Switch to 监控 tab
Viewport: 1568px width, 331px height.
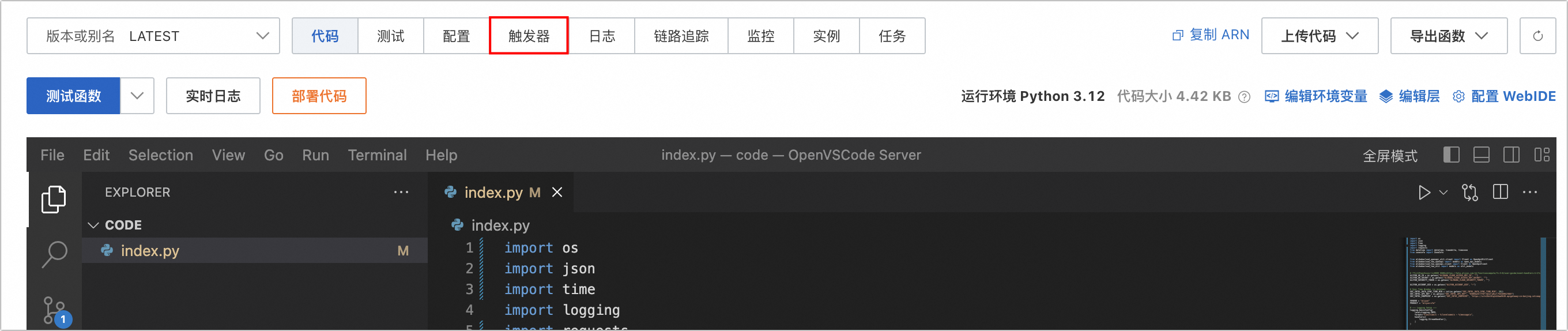761,36
